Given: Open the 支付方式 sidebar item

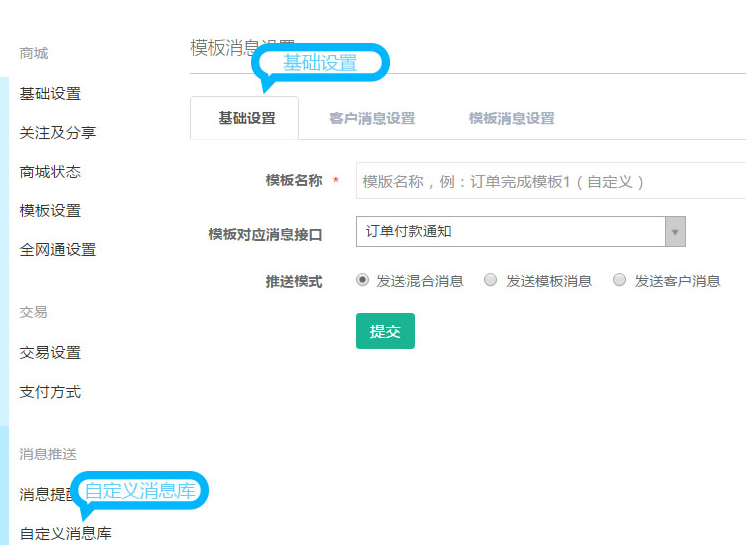Looking at the screenshot, I should pyautogui.click(x=50, y=392).
